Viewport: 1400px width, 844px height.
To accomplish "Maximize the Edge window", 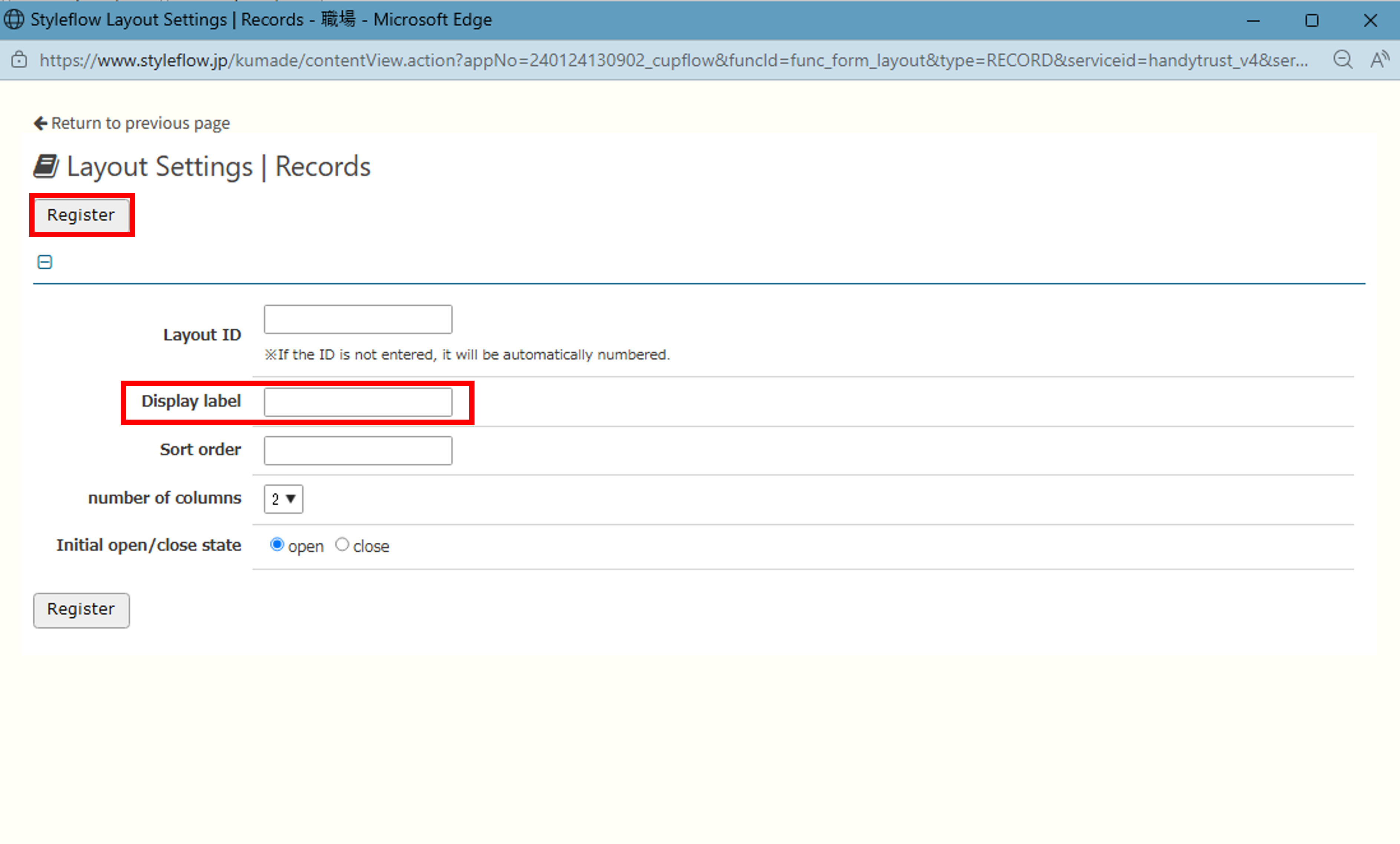I will (1312, 20).
